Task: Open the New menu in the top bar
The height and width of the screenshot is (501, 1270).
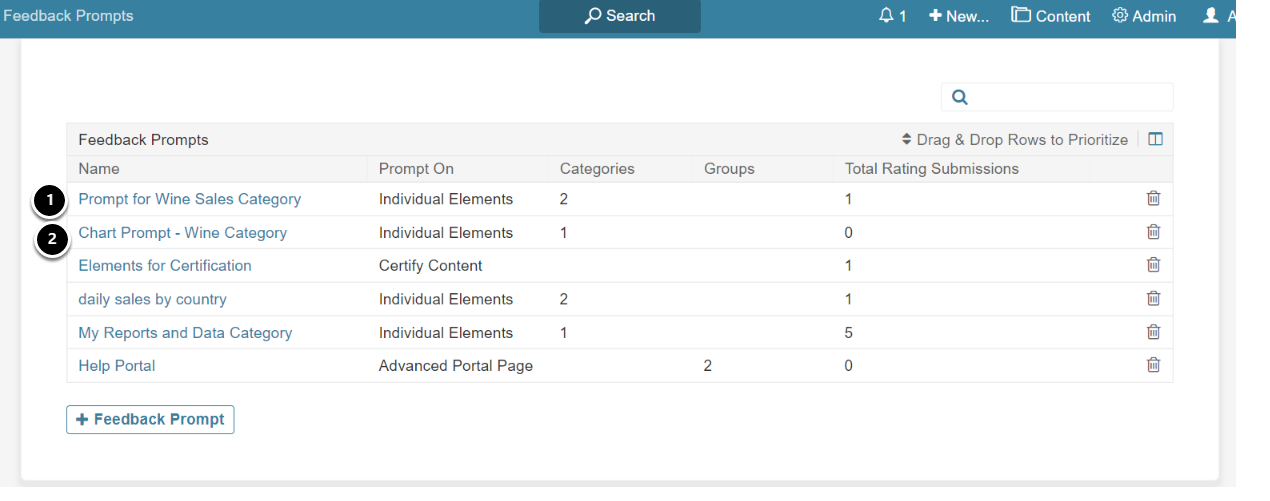Action: point(958,16)
